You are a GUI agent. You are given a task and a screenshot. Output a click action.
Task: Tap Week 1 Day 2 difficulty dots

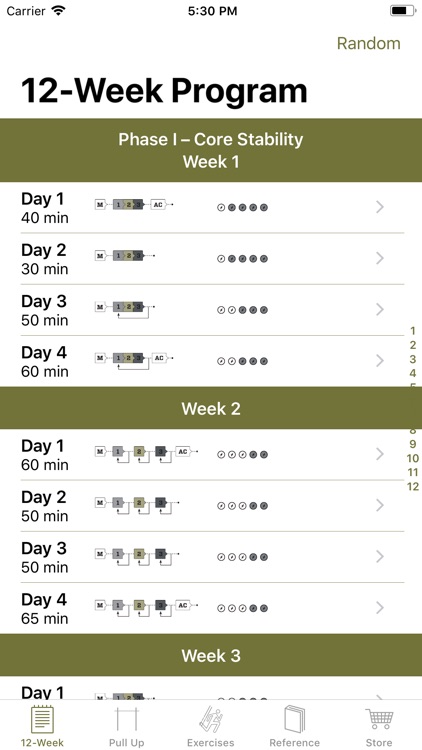pos(242,259)
